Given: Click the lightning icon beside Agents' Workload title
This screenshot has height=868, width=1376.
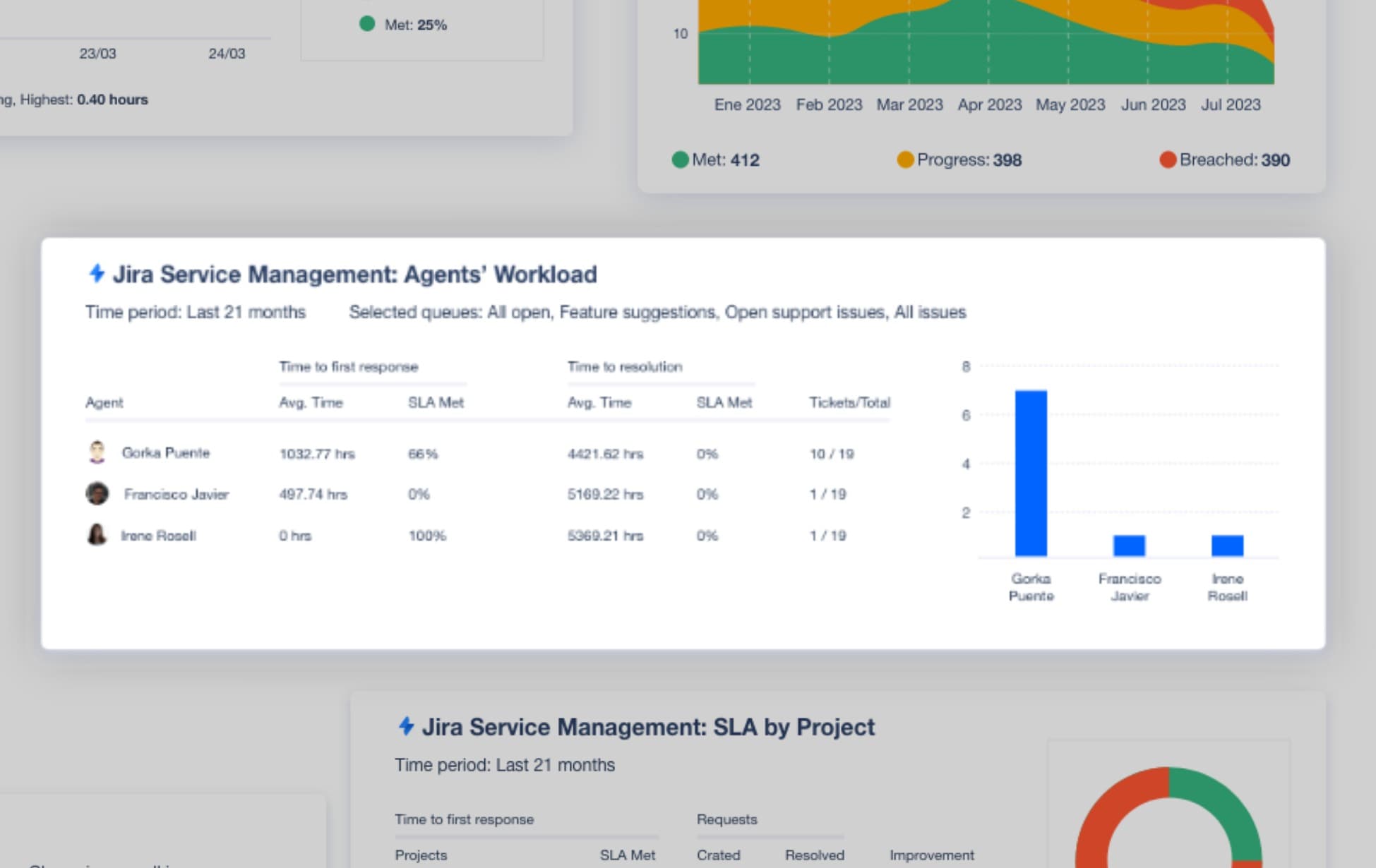Looking at the screenshot, I should pyautogui.click(x=97, y=273).
